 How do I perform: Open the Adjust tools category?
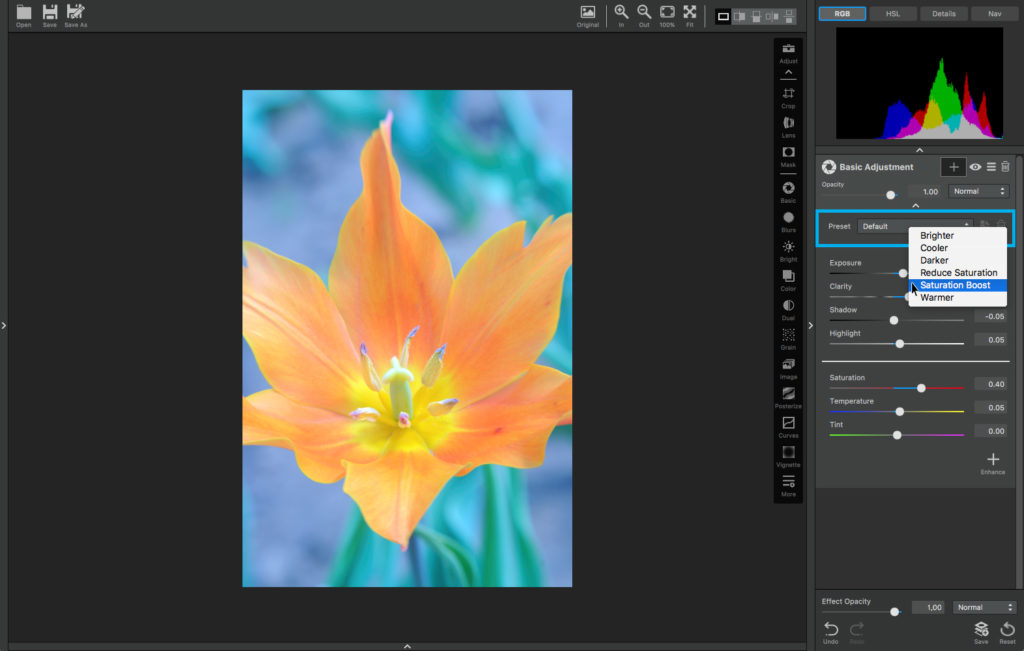788,52
